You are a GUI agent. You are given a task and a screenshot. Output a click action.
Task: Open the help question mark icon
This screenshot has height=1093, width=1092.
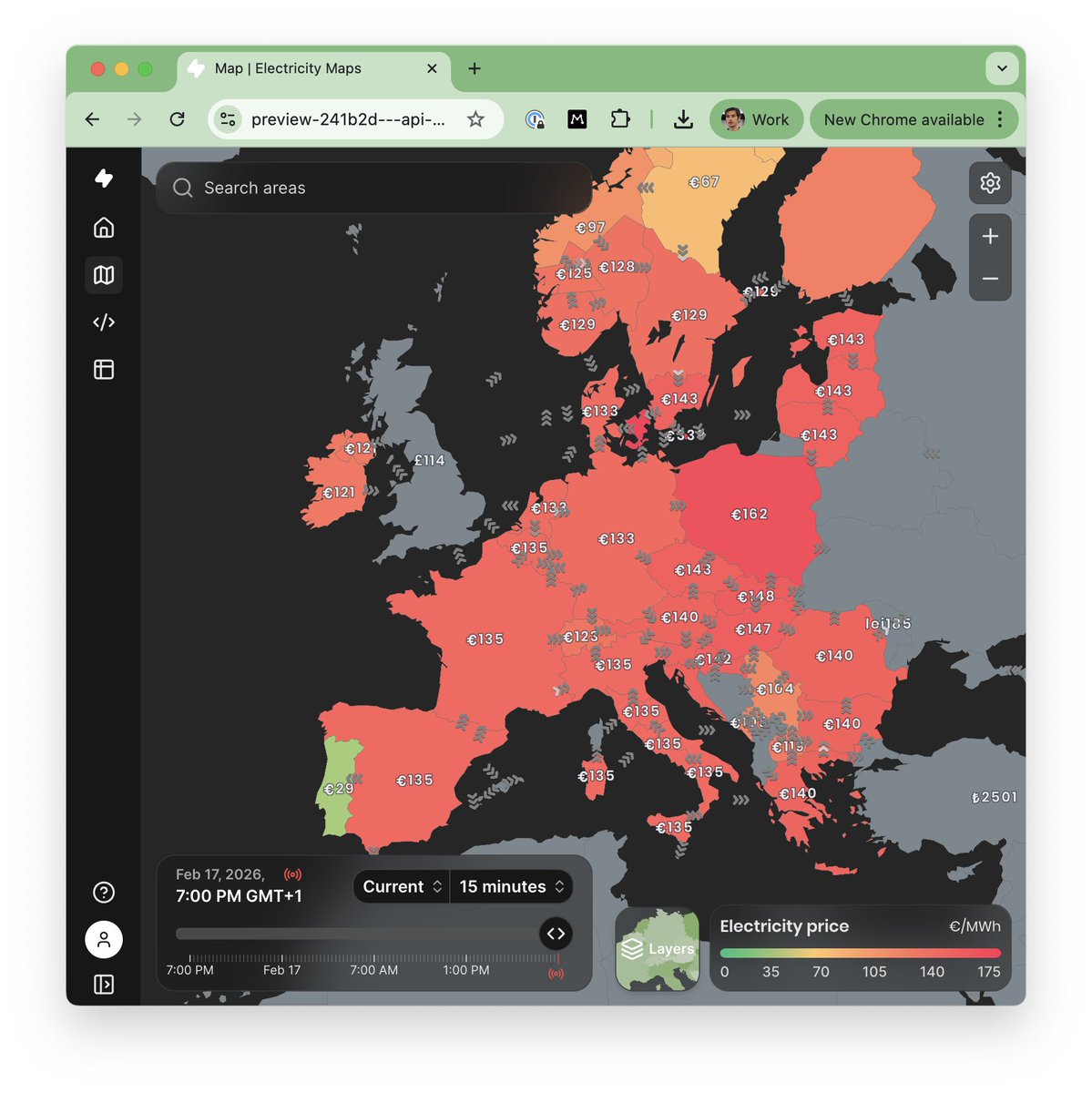click(104, 892)
